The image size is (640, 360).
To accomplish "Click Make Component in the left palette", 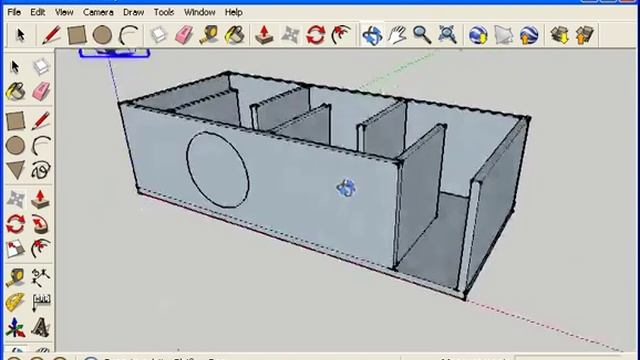I will click(40, 67).
